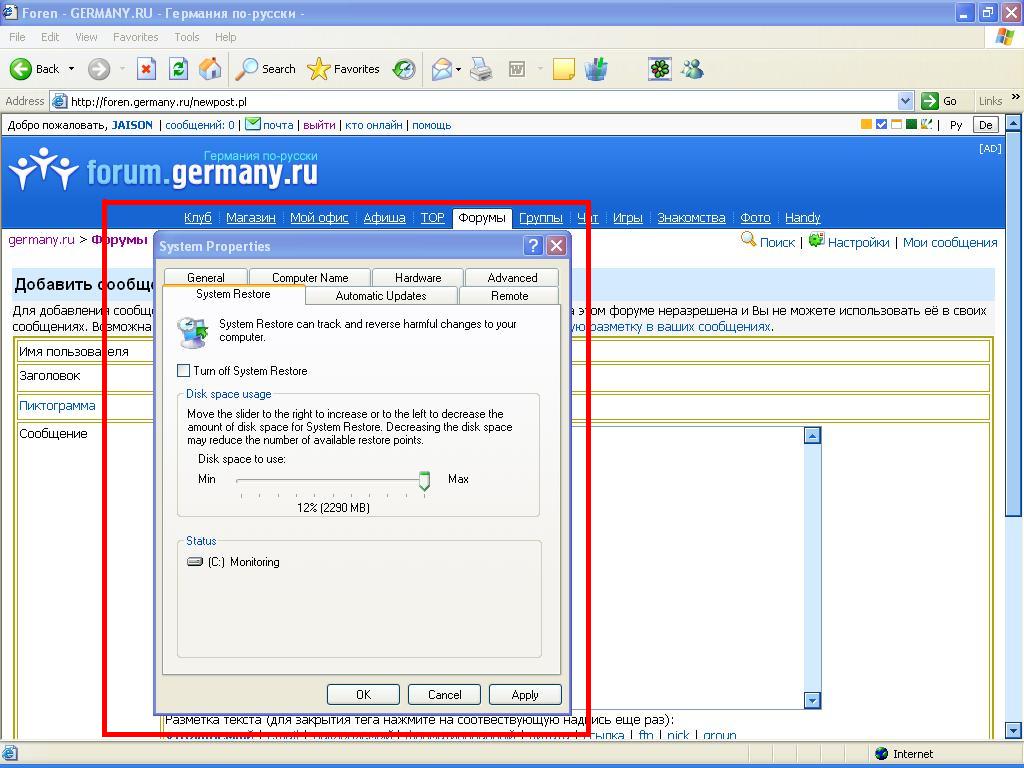Screen dimensions: 1024x768
Task: Click the blue checkmark icon in top bar
Action: (882, 124)
